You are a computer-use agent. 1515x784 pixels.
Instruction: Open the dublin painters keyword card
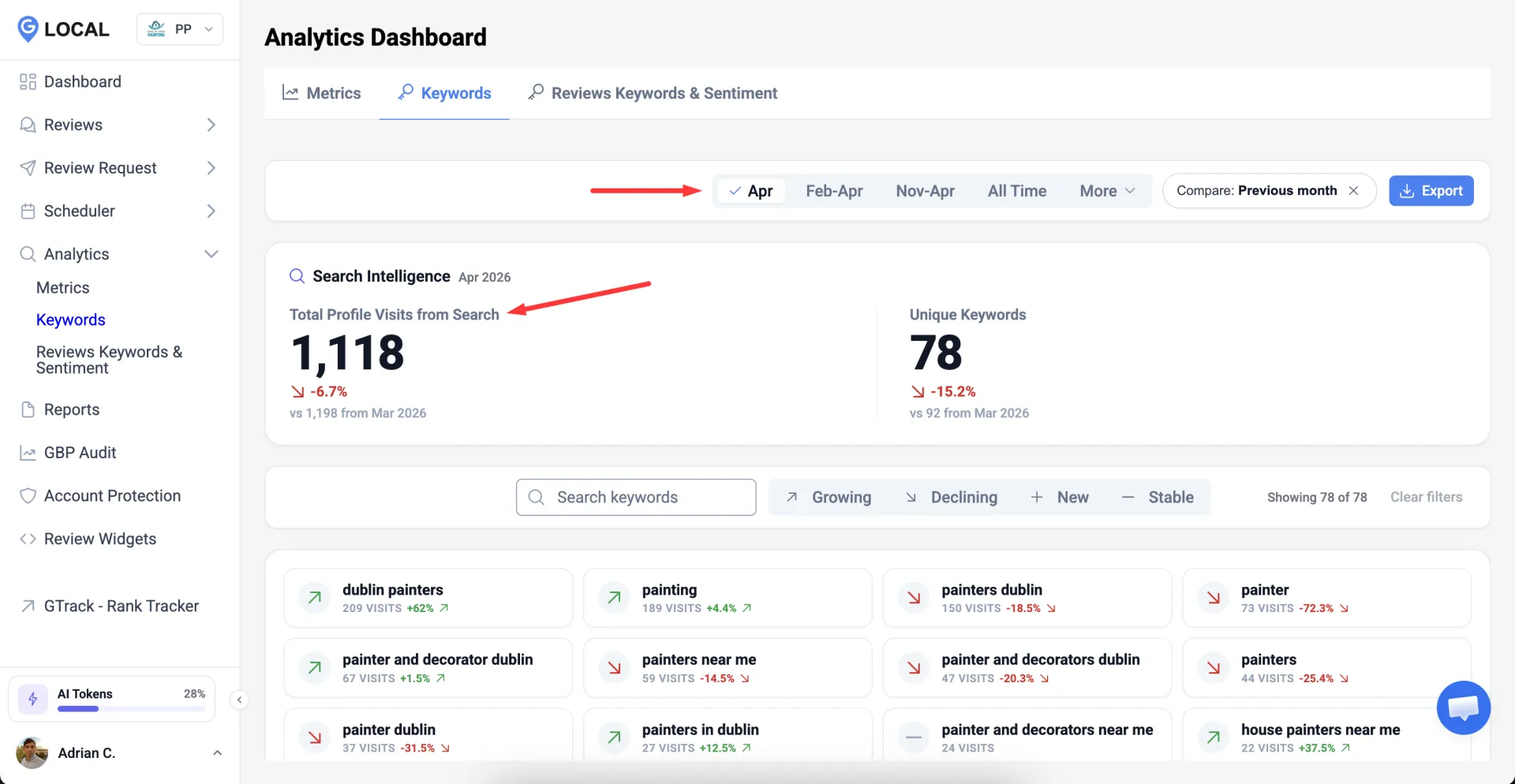pyautogui.click(x=428, y=598)
